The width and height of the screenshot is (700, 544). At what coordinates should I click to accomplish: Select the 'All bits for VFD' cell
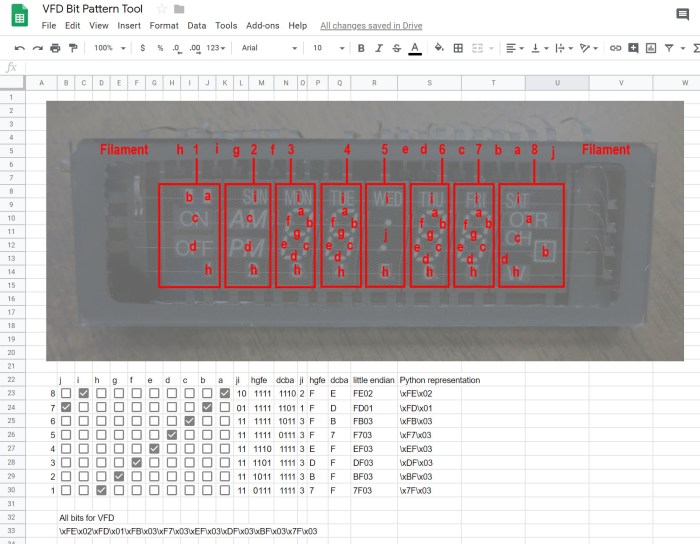tap(87, 518)
